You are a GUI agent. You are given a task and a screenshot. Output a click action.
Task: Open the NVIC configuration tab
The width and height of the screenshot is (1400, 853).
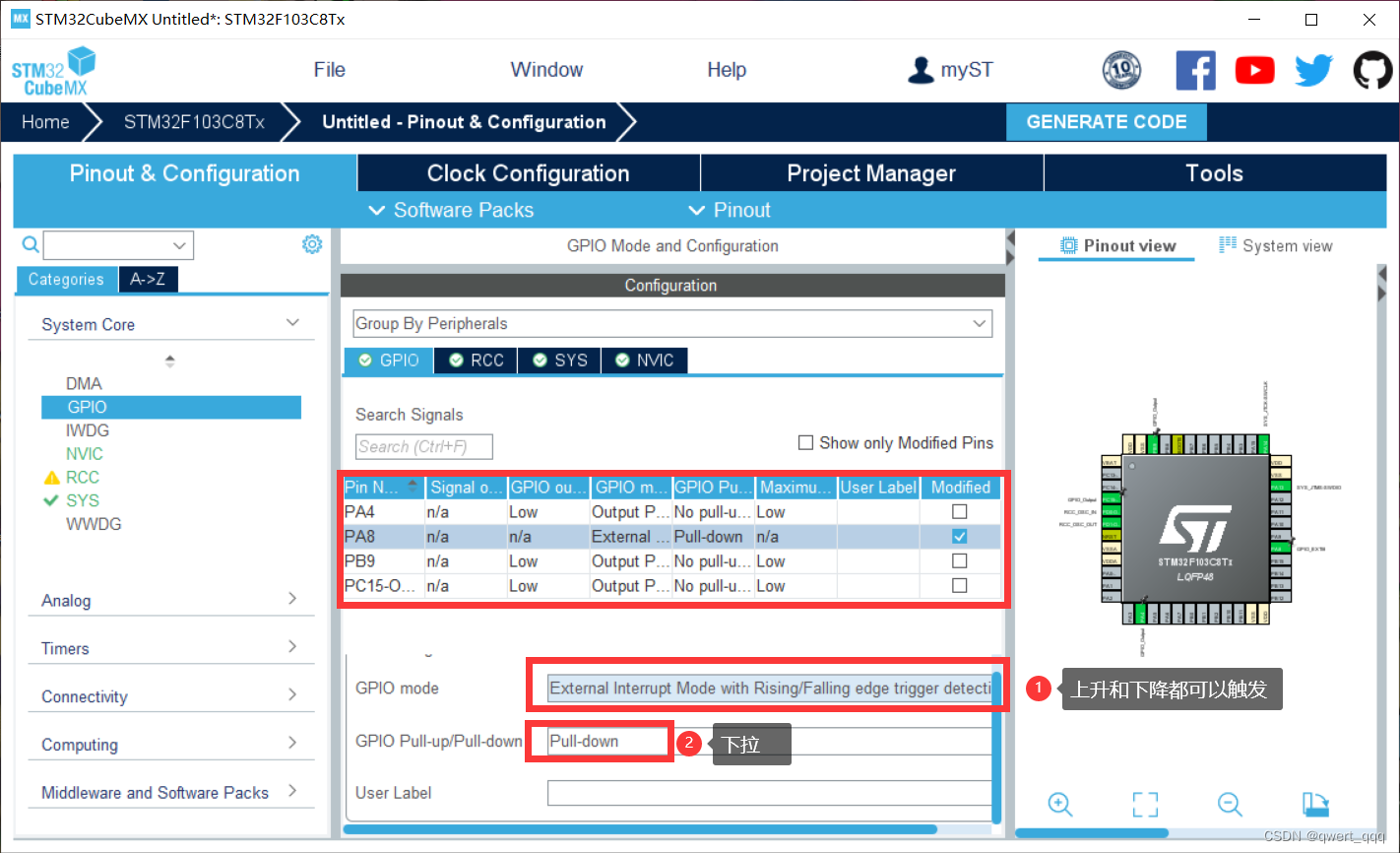tap(645, 361)
